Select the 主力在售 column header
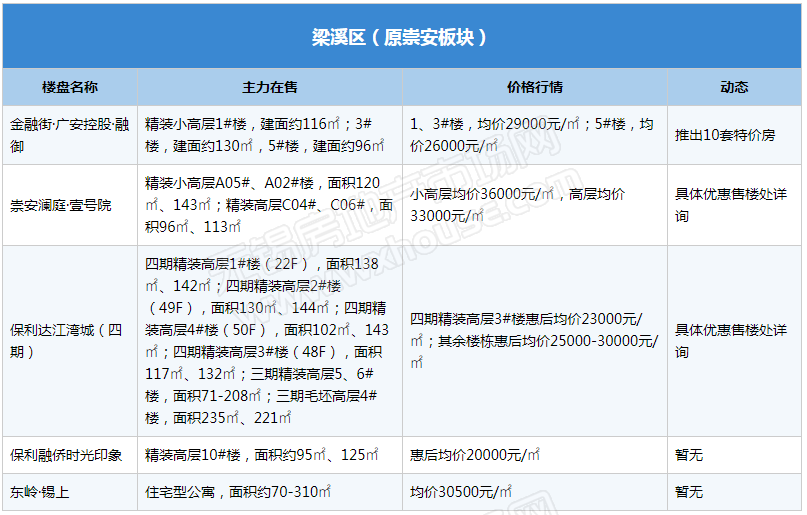The image size is (807, 515). click(x=270, y=88)
